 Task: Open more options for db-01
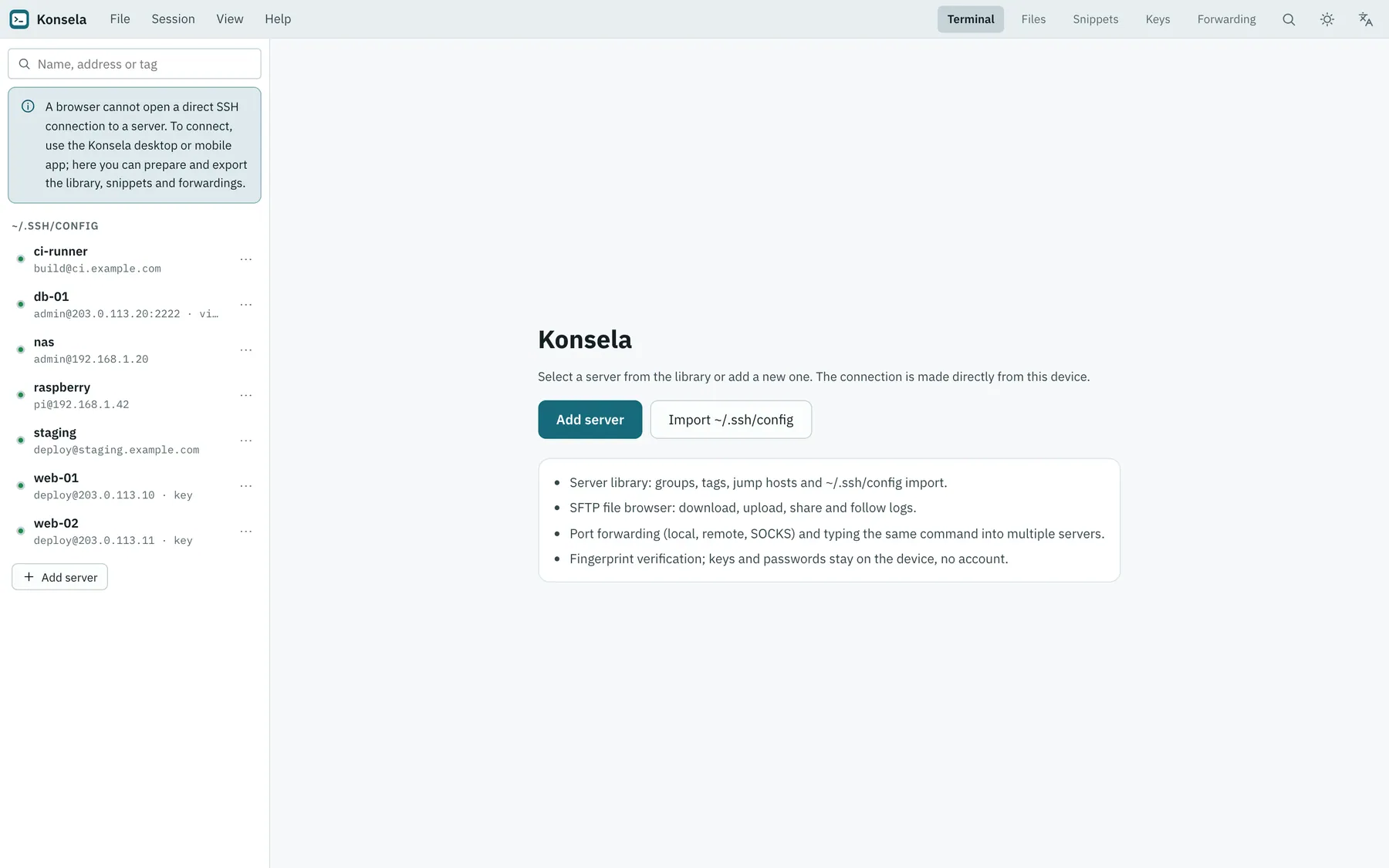point(246,305)
